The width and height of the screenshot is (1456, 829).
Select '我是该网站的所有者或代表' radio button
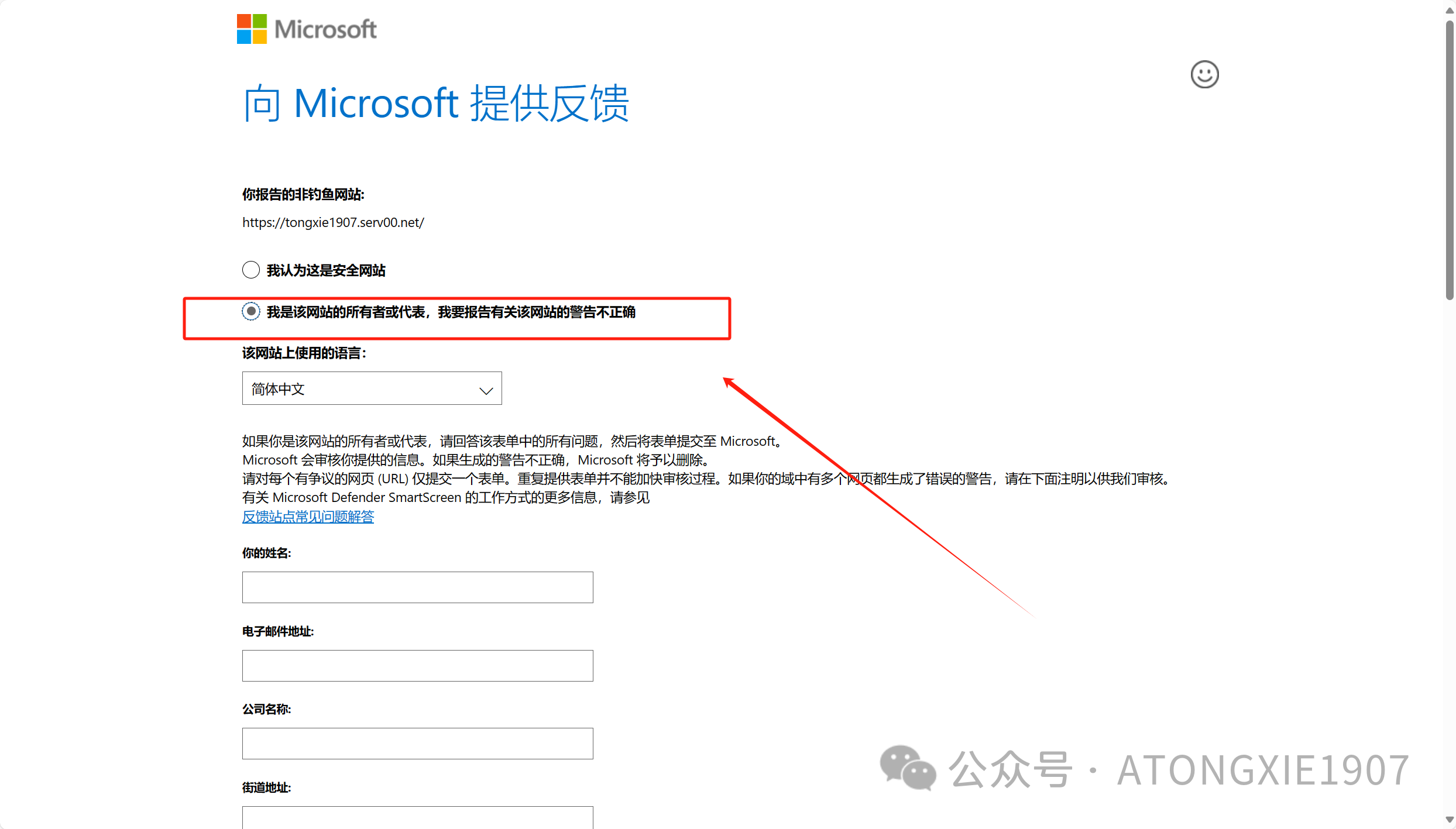250,312
